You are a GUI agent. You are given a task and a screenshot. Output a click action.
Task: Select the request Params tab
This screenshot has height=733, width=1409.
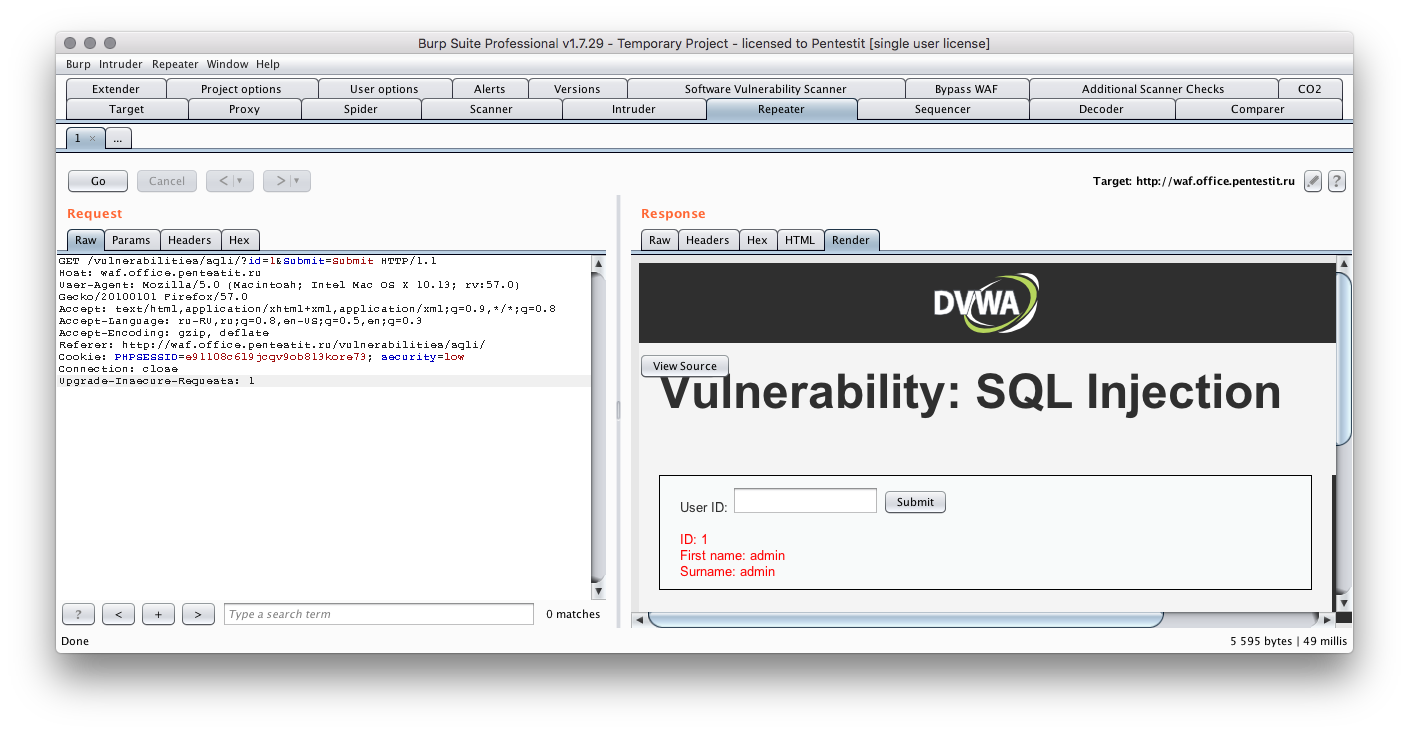tap(131, 240)
